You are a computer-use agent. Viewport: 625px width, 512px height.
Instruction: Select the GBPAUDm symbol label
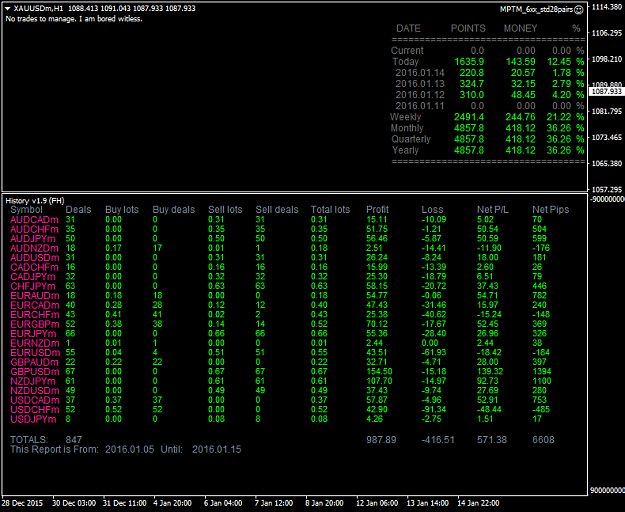(34, 362)
